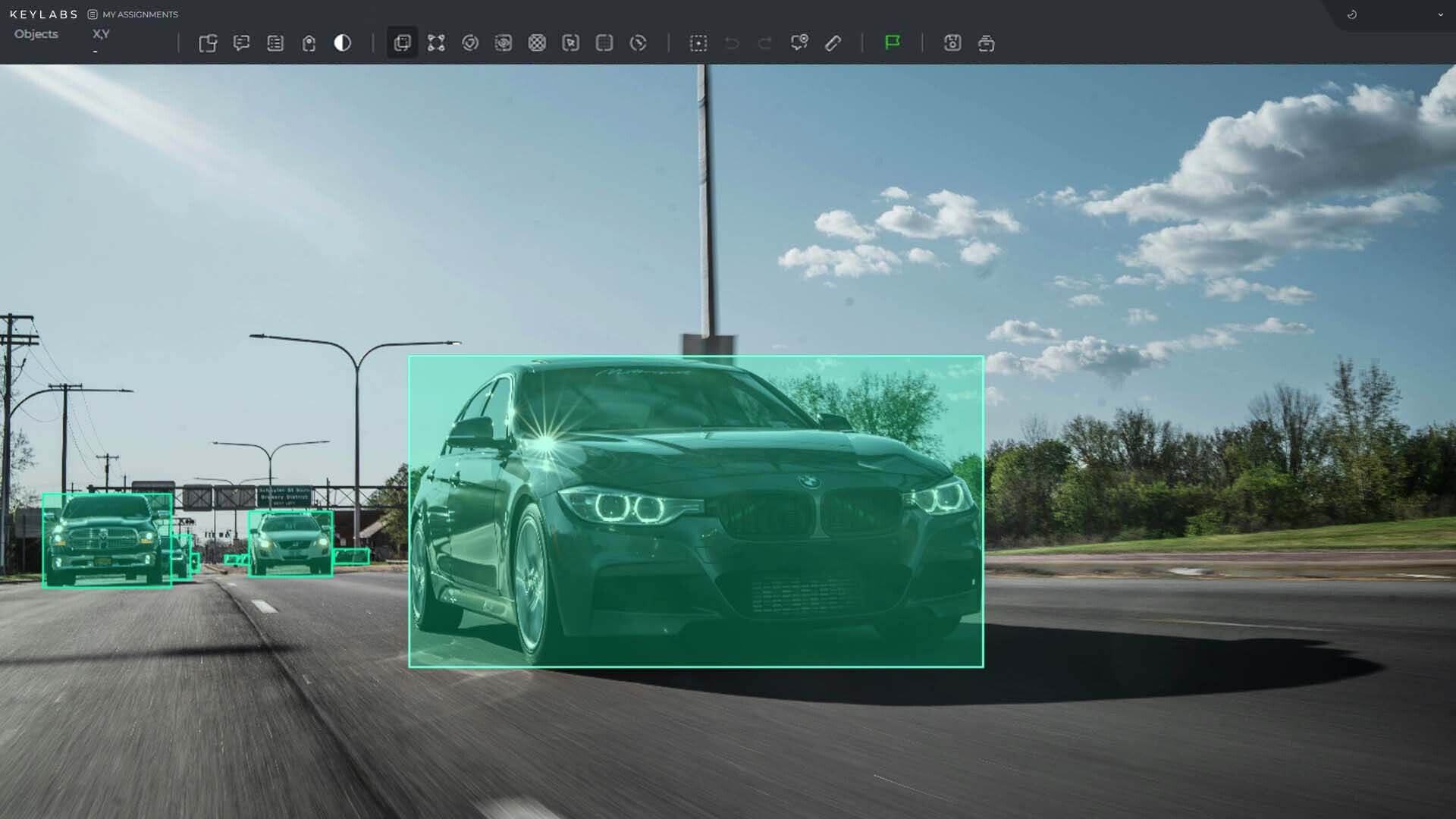Screen dimensions: 1456x819
Task: Select the pencil edit tool
Action: click(833, 43)
